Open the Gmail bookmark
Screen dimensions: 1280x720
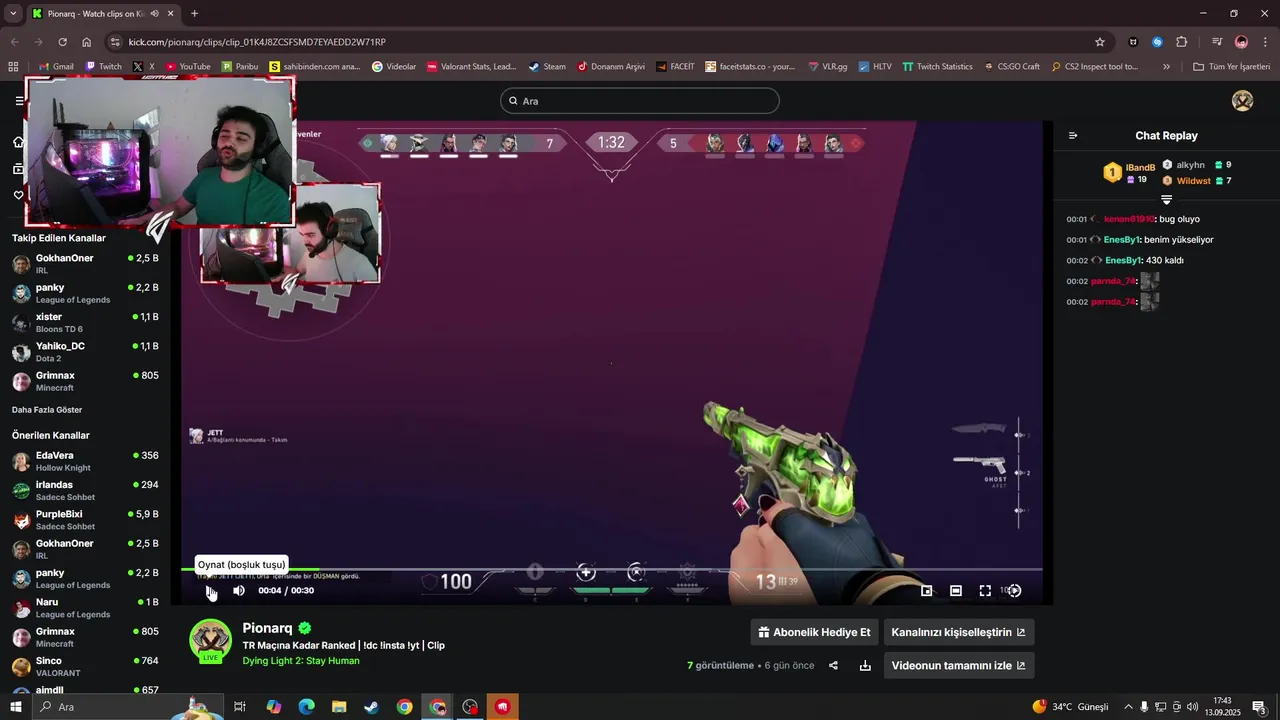click(56, 67)
